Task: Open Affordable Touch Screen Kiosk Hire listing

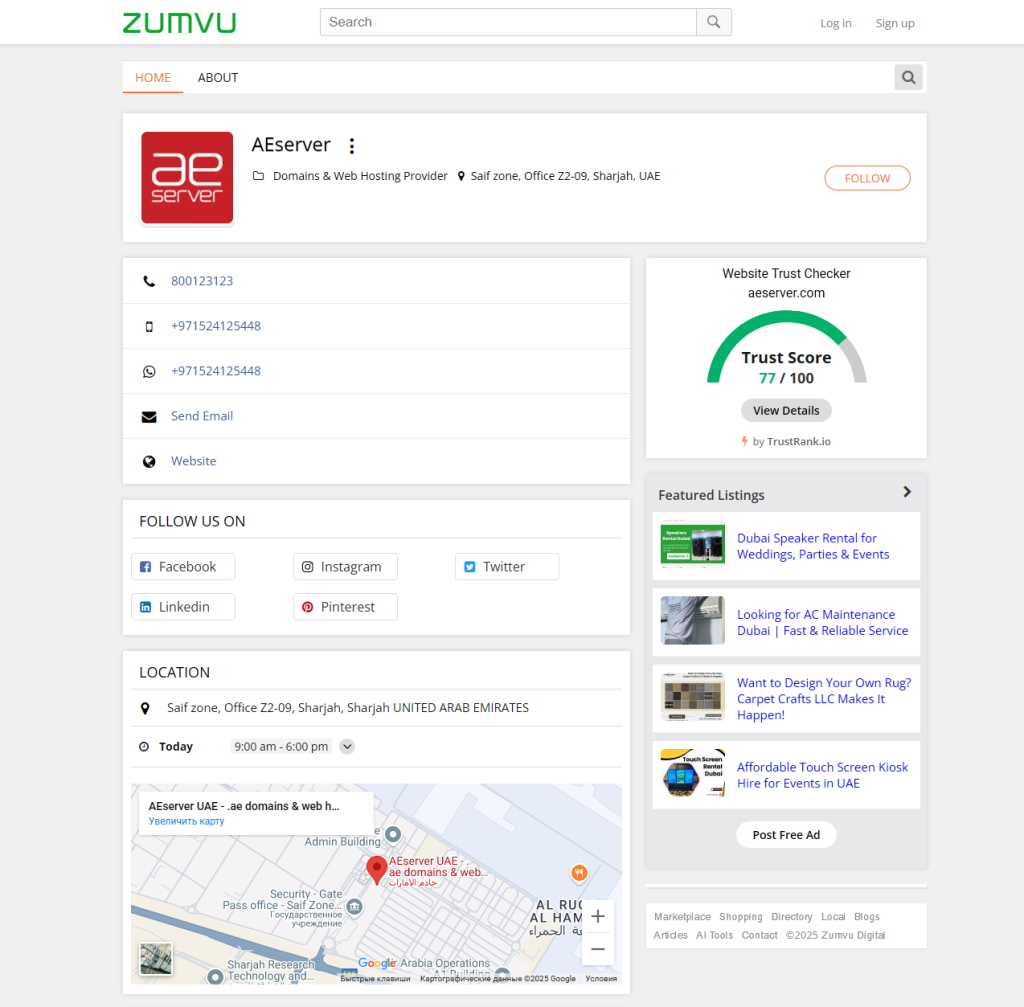Action: pos(822,775)
